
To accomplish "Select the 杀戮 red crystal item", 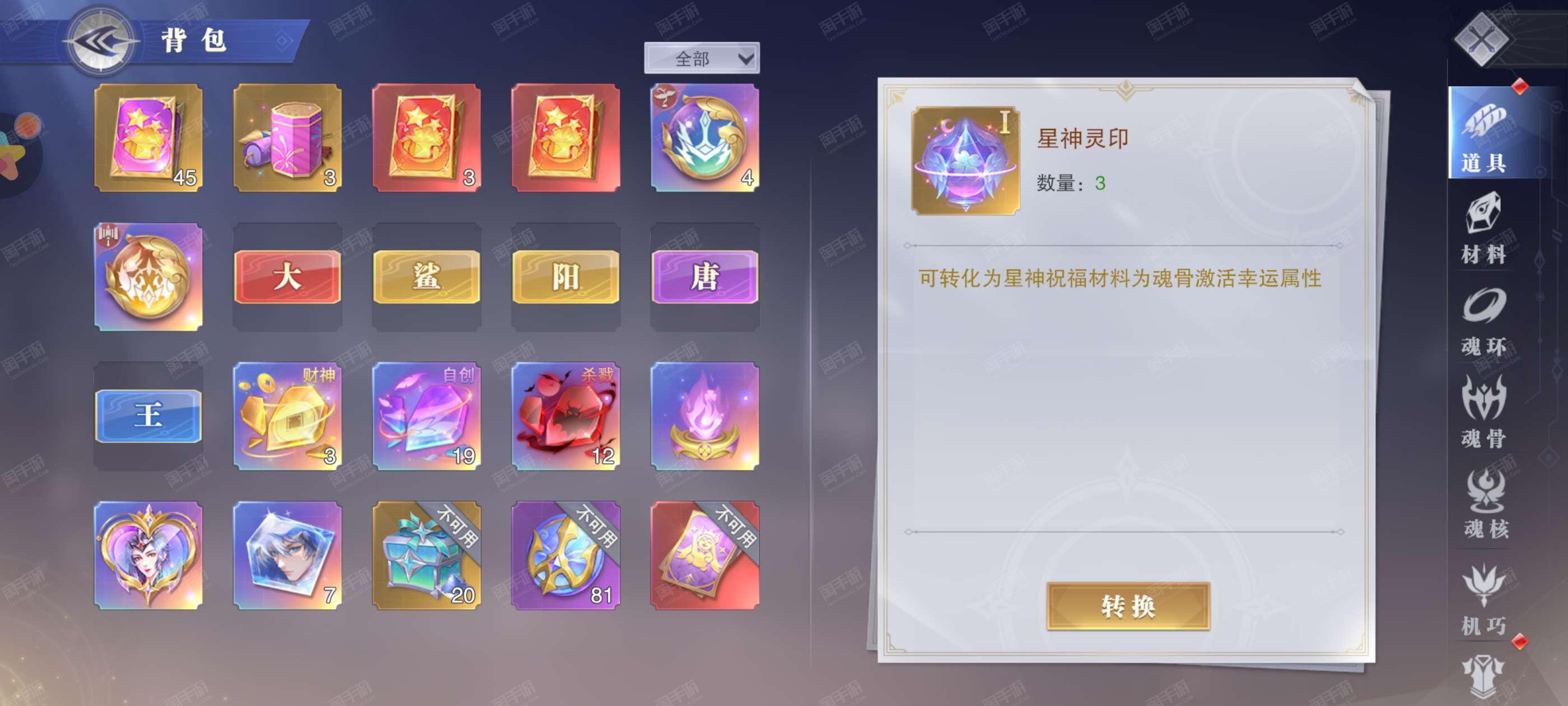I will click(x=566, y=416).
